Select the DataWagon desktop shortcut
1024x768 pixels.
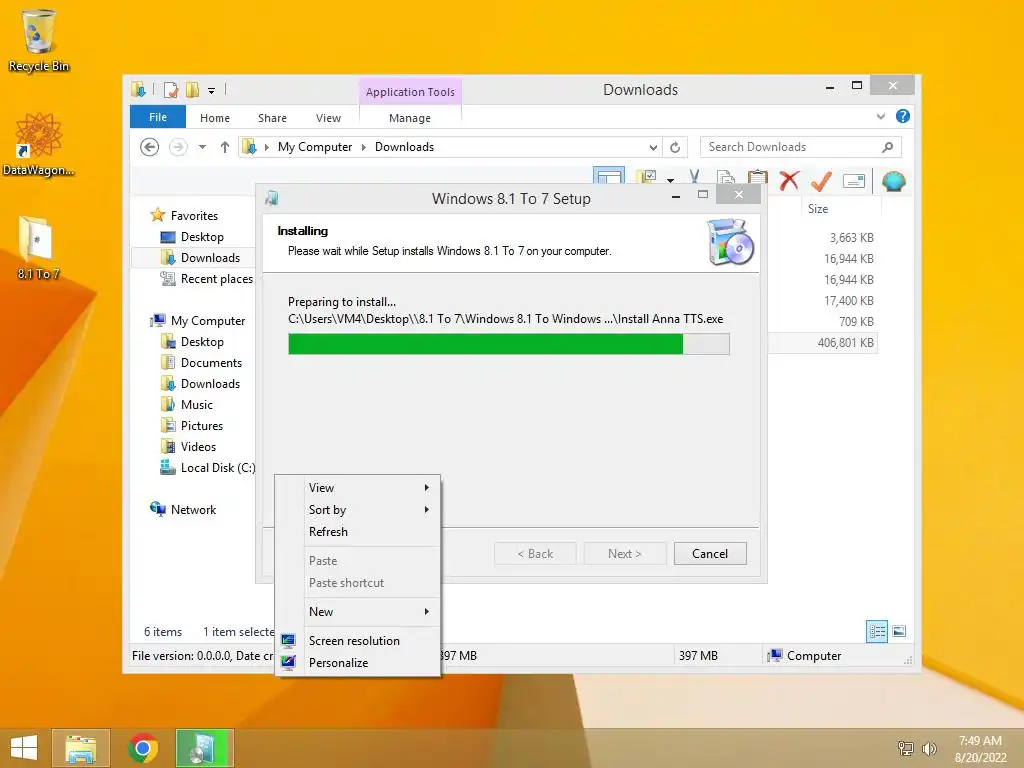pos(39,144)
